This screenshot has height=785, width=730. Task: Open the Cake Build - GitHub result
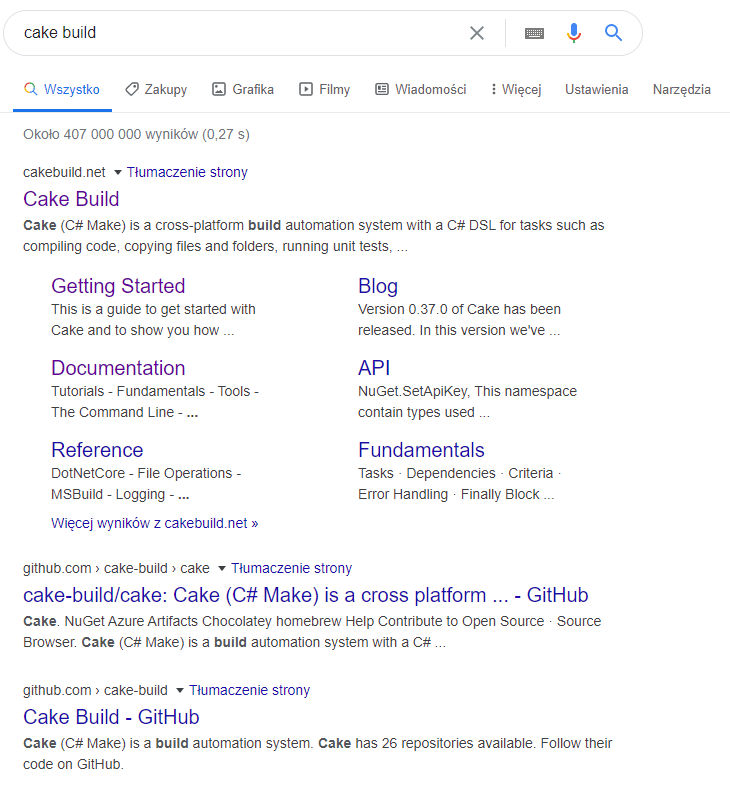pyautogui.click(x=111, y=717)
